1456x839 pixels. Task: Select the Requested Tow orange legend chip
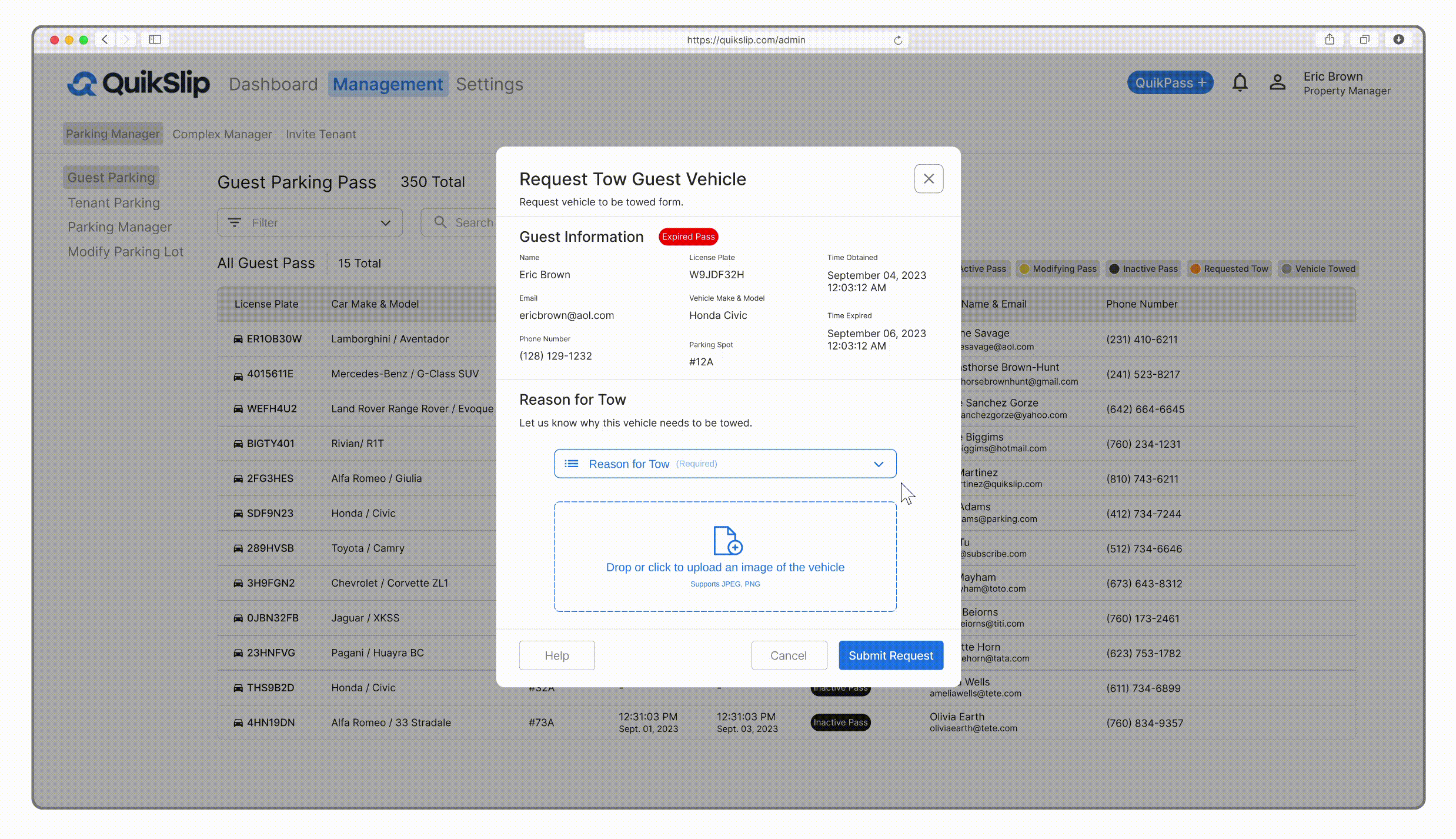click(x=1228, y=269)
